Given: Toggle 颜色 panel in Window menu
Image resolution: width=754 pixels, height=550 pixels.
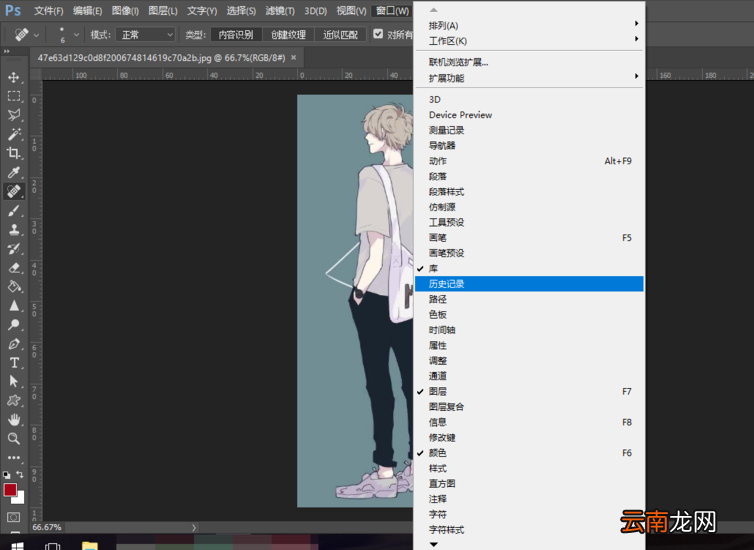Looking at the screenshot, I should point(529,453).
